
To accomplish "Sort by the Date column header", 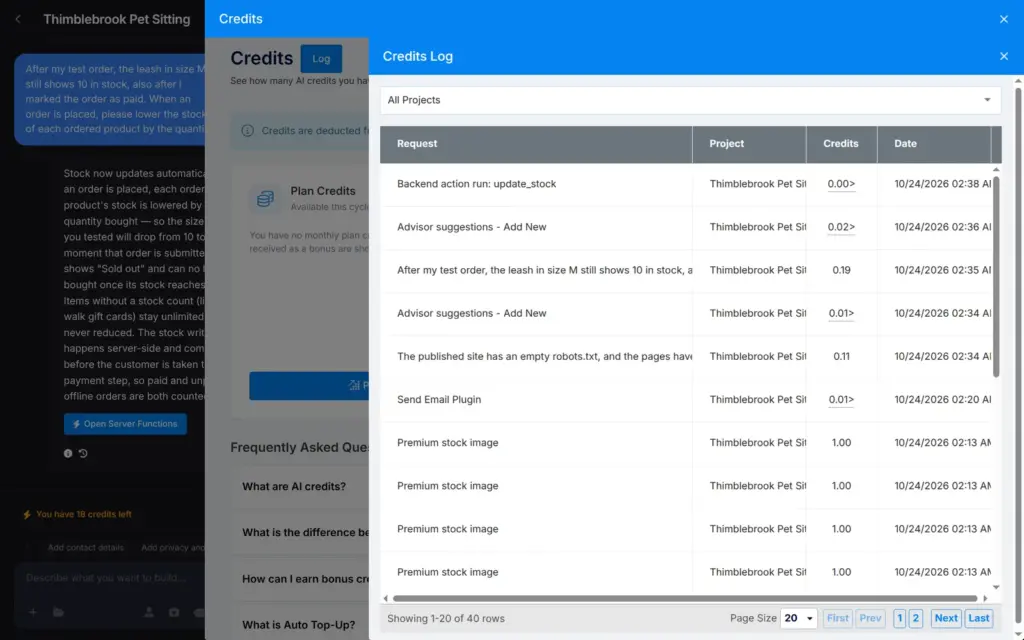I will pos(935,144).
